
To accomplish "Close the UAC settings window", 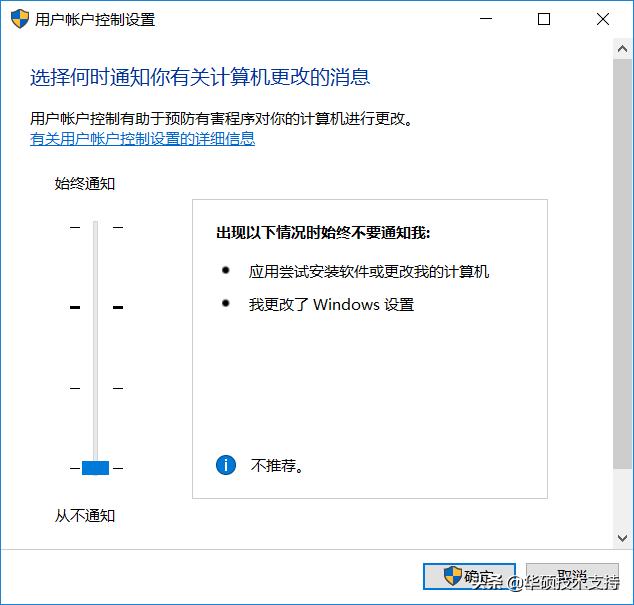I will pos(602,19).
